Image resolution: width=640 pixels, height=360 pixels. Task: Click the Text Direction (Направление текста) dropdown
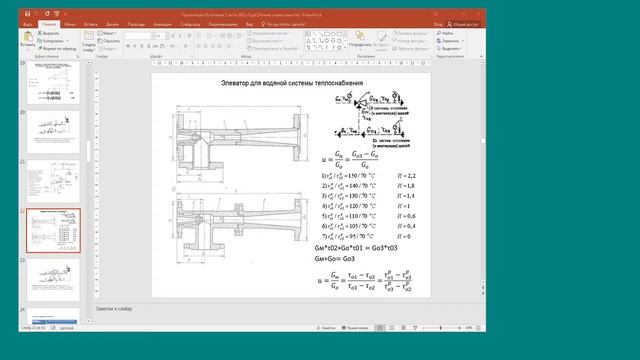click(x=268, y=33)
